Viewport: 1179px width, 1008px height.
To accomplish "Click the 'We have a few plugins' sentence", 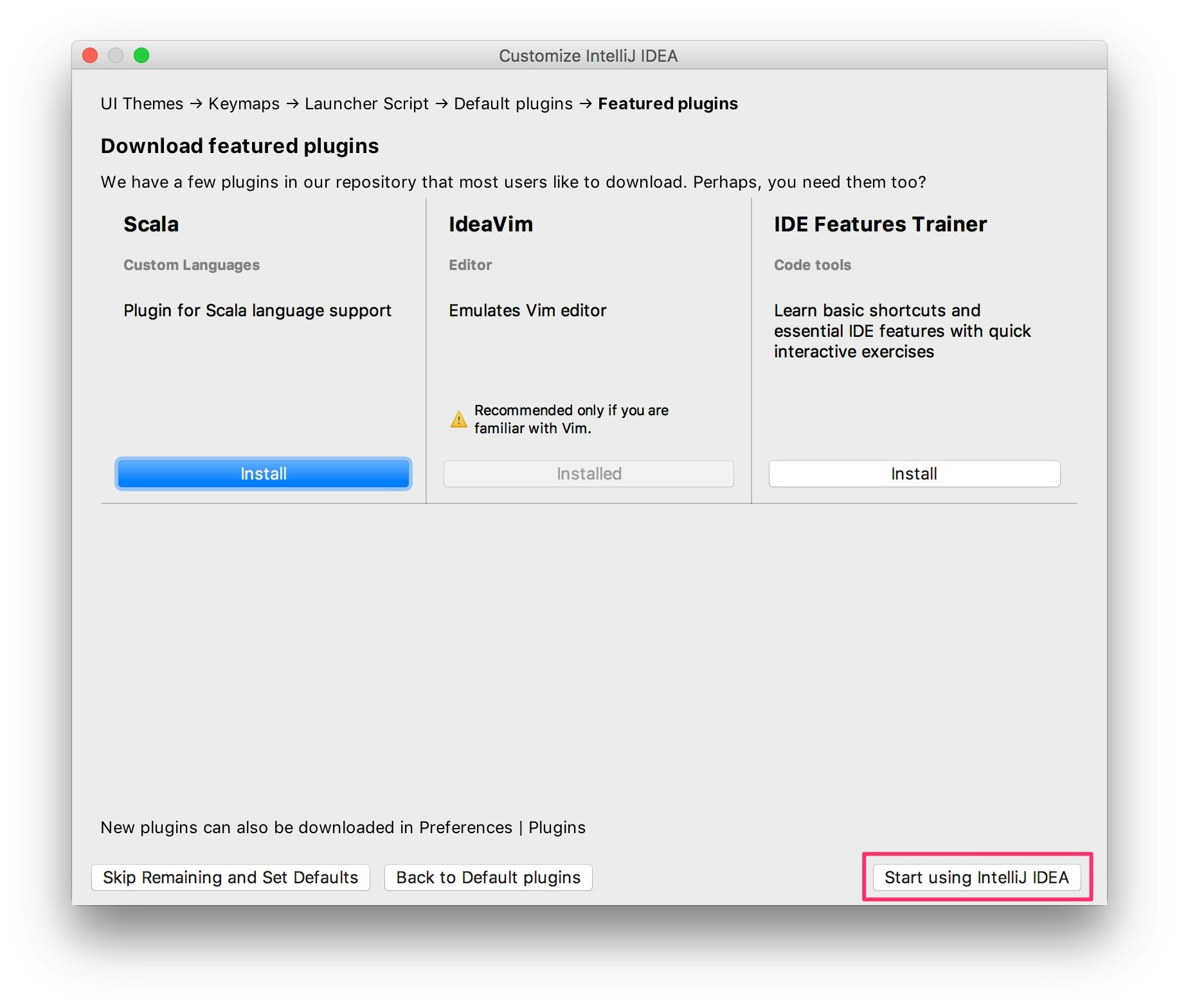I will click(x=514, y=182).
